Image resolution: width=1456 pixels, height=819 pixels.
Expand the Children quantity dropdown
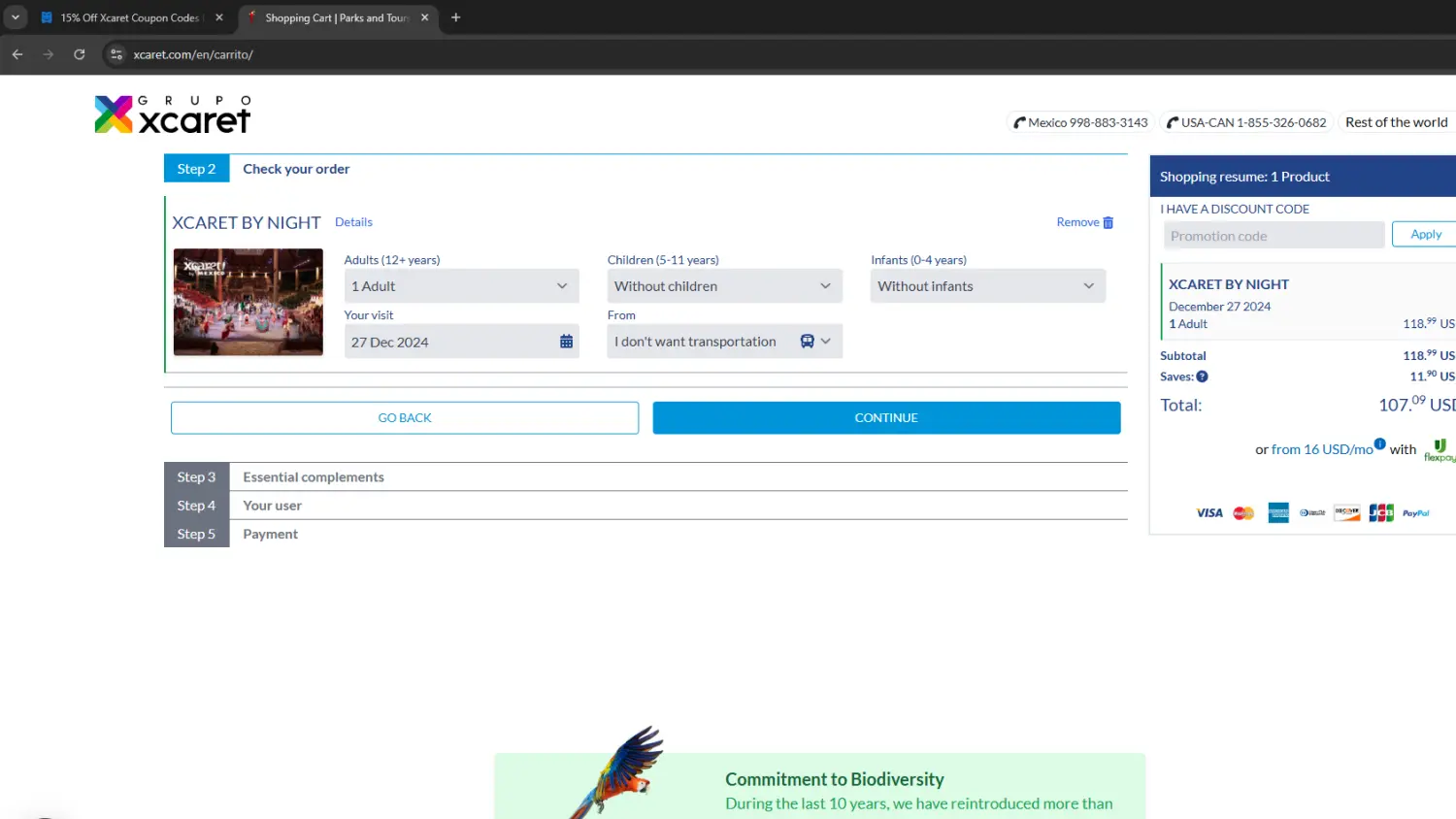(724, 286)
